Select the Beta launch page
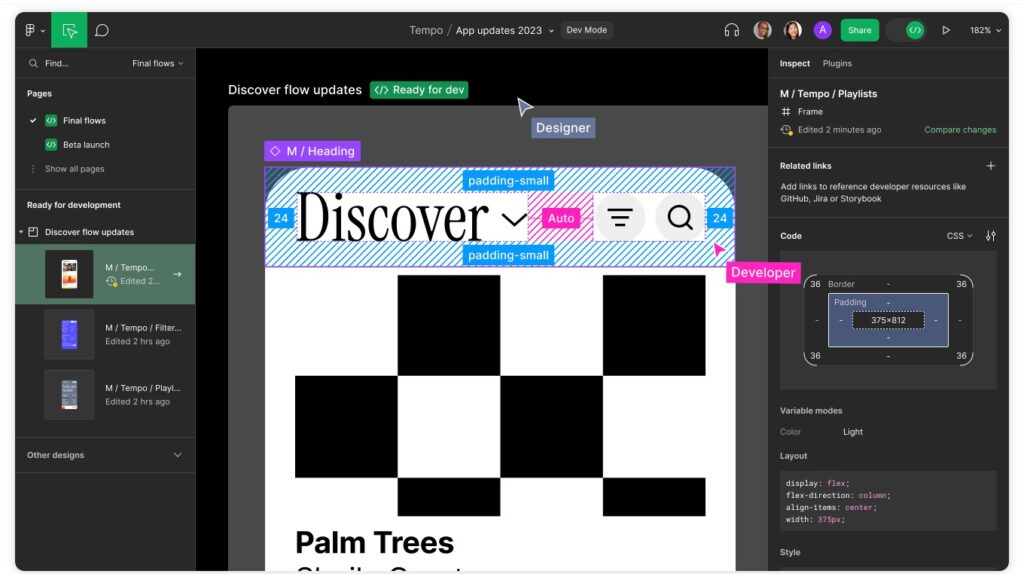Image resolution: width=1024 pixels, height=574 pixels. [x=86, y=145]
